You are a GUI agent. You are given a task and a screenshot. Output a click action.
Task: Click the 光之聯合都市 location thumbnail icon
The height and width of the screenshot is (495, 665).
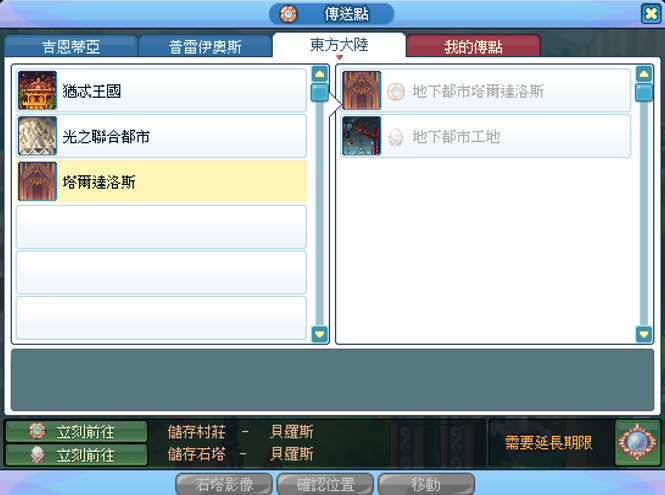[x=37, y=136]
